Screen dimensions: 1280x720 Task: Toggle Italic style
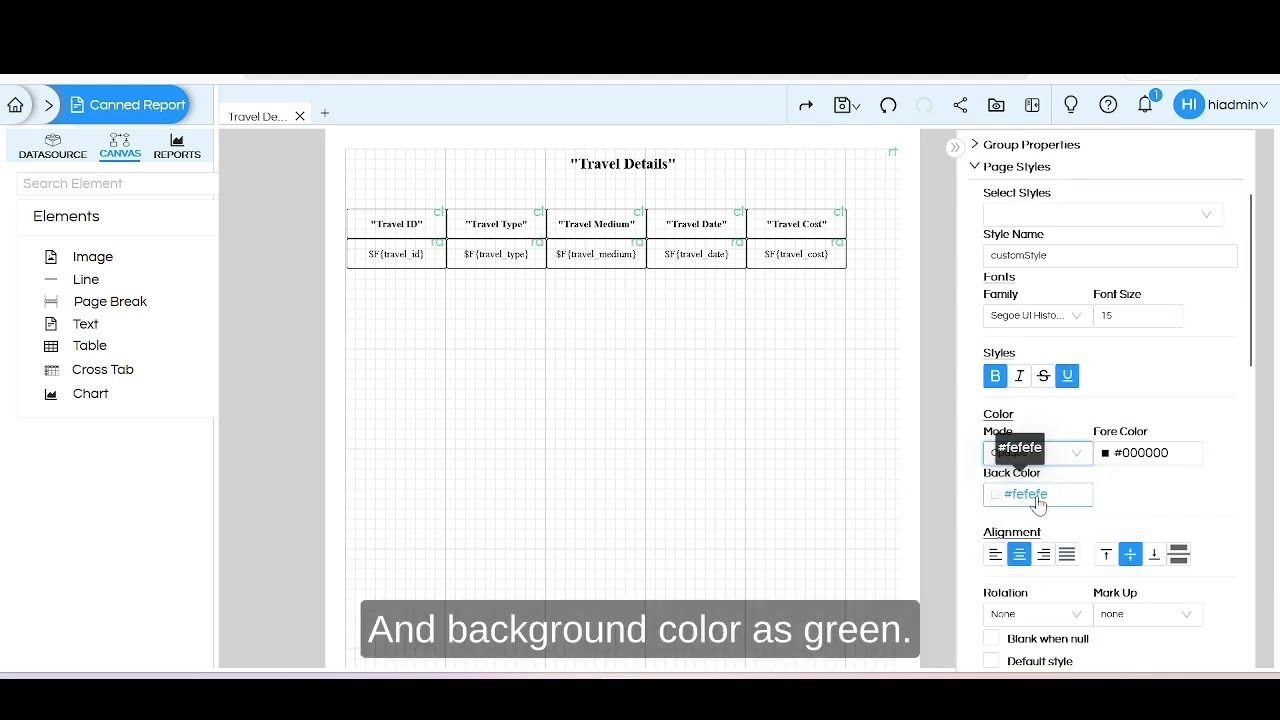1019,376
